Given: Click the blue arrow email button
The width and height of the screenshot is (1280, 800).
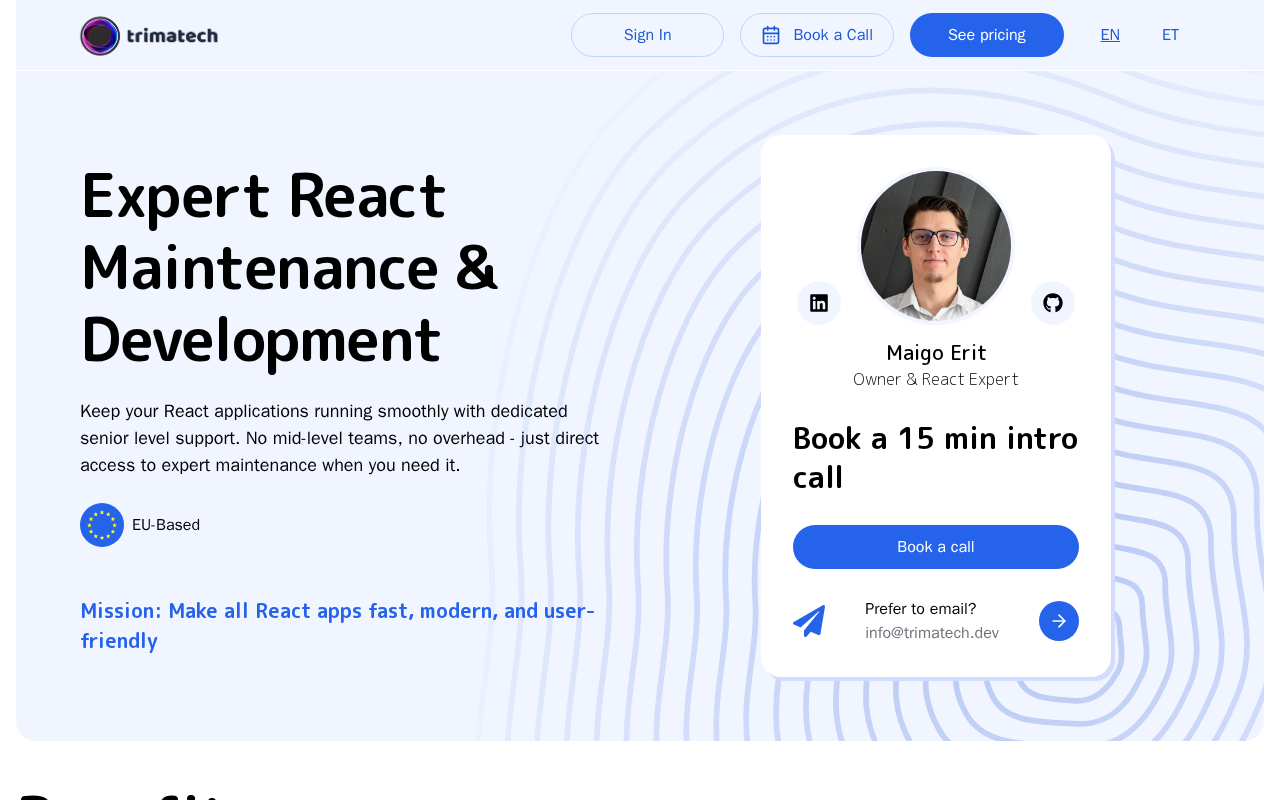Looking at the screenshot, I should coord(1059,621).
